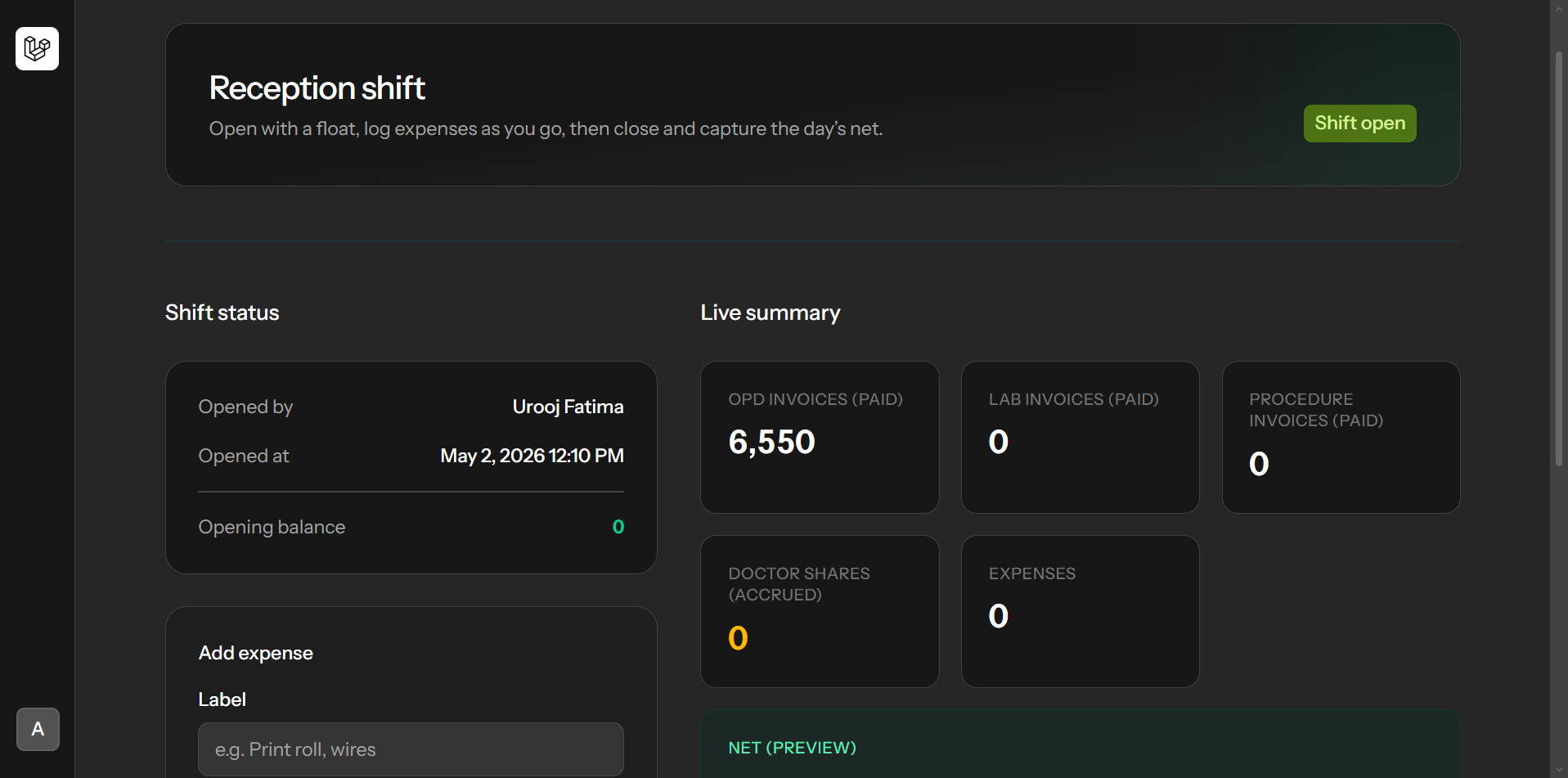This screenshot has width=1568, height=778.
Task: Click the 'NET (PREVIEW)' label
Action: [x=793, y=748]
